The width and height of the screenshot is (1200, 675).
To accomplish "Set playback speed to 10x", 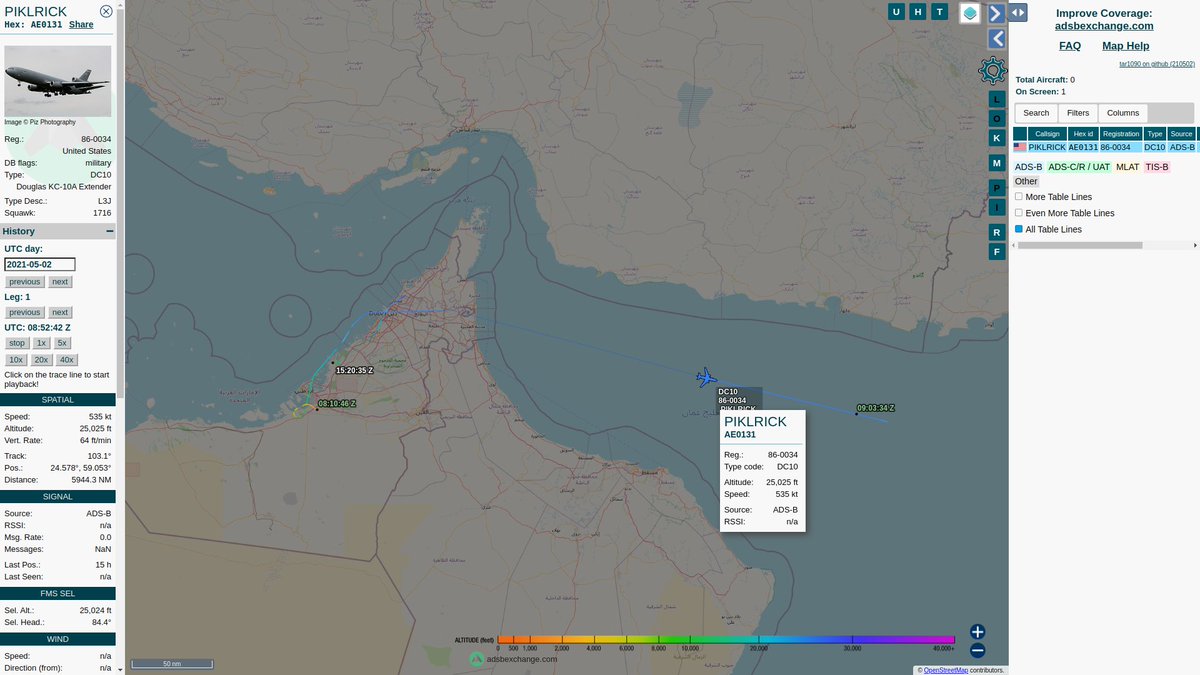I will pos(16,360).
